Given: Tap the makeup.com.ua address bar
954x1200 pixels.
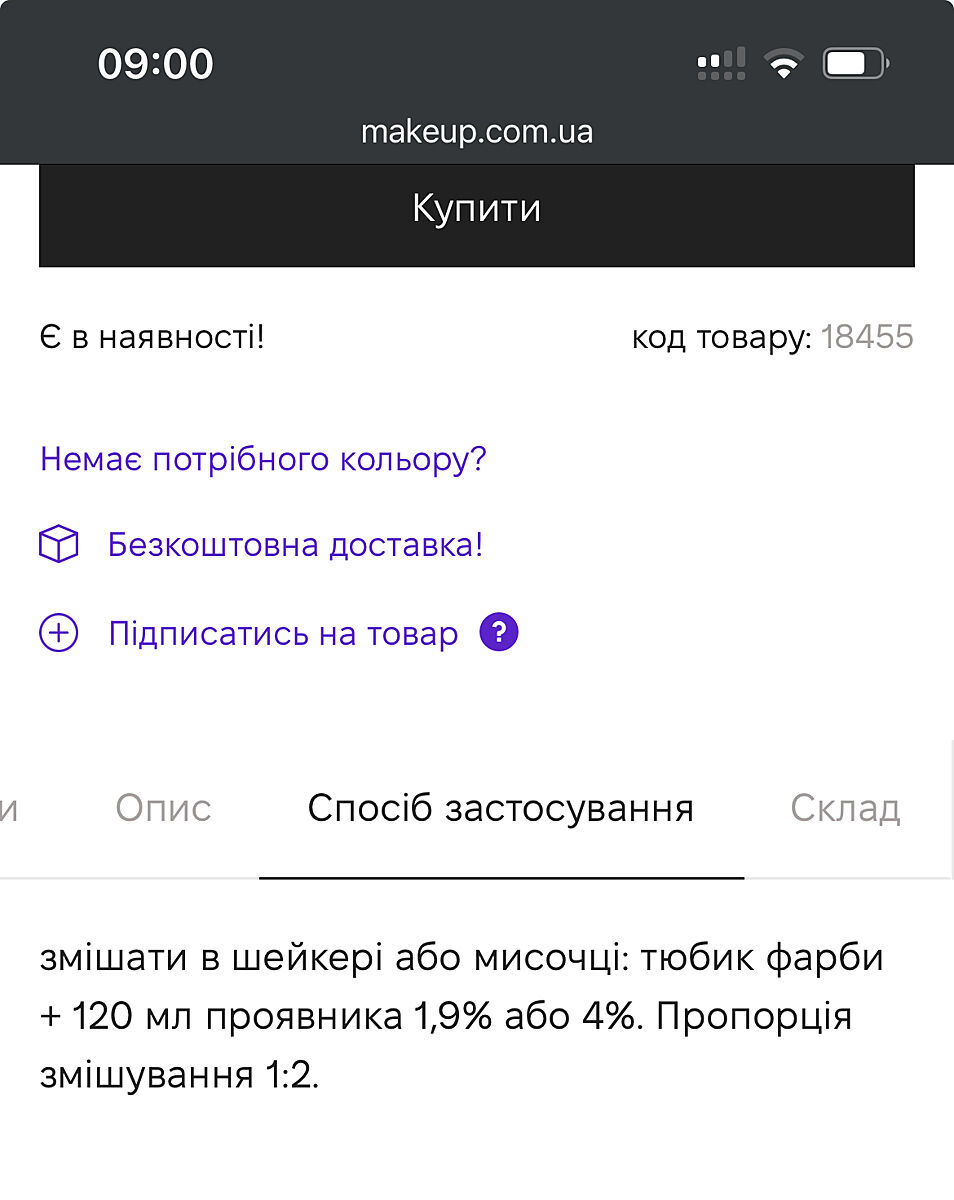Looking at the screenshot, I should click(476, 131).
